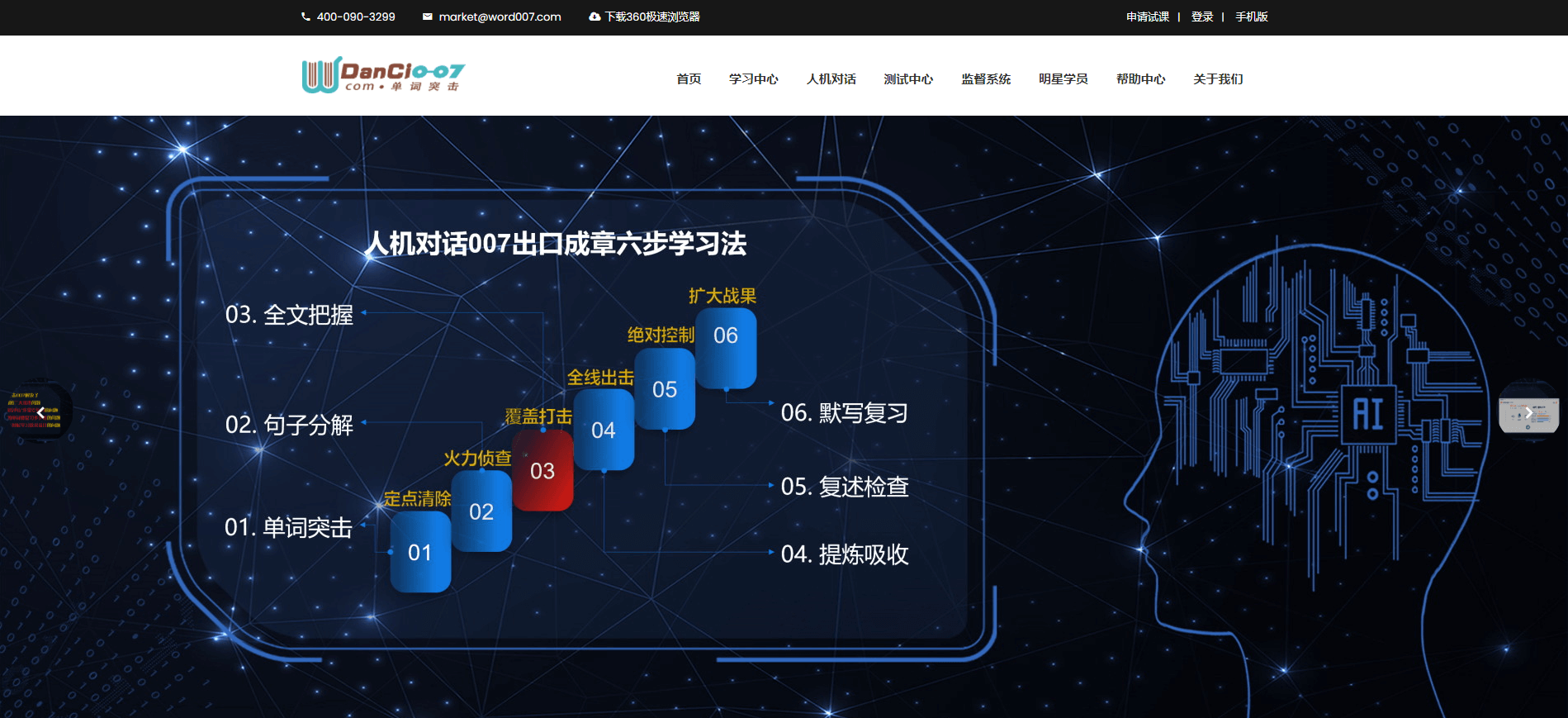Viewport: 1568px width, 718px height.
Task: Open the 帮助中心 menu item
Action: (1141, 79)
